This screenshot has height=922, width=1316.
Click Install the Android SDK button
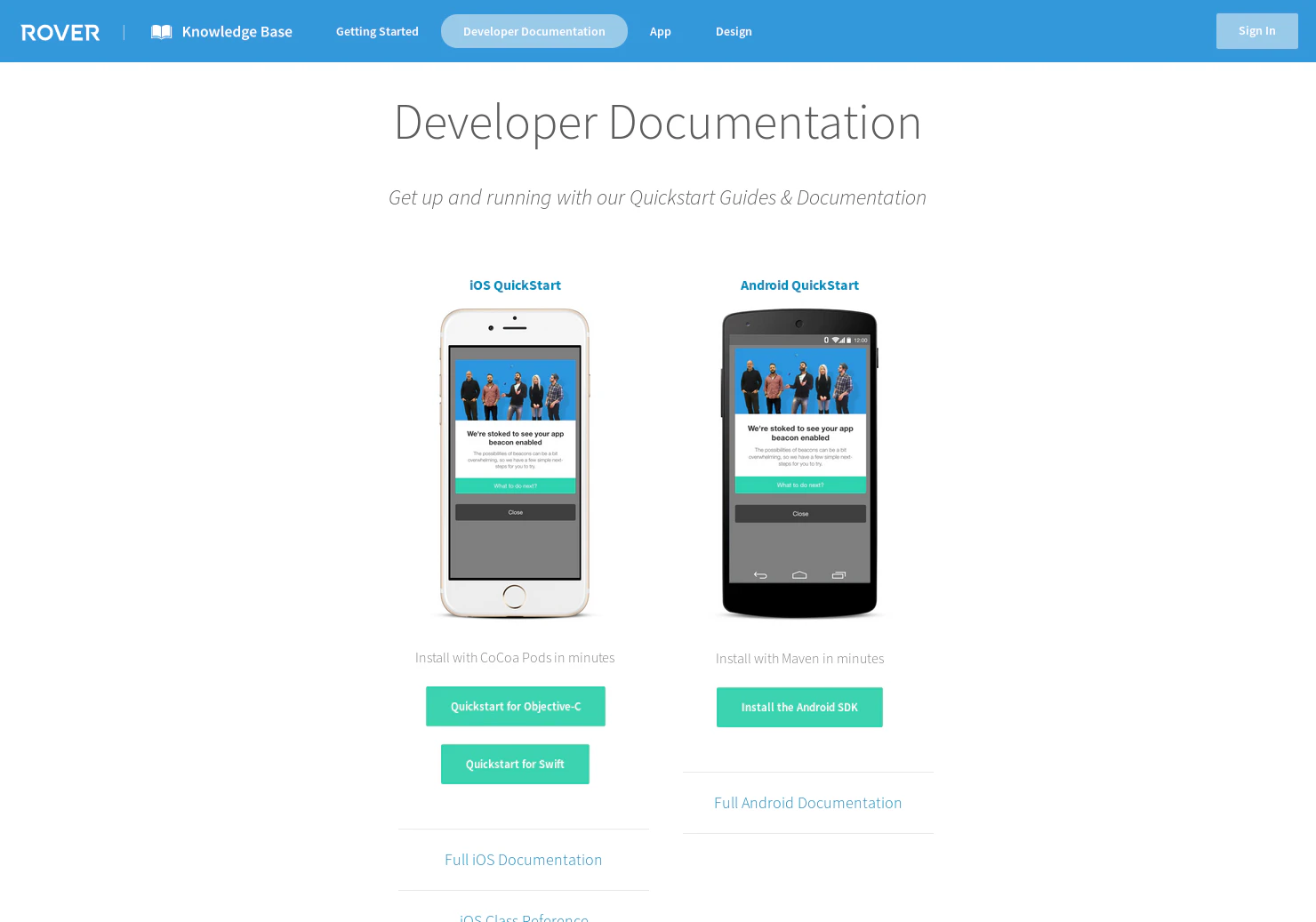pos(799,707)
